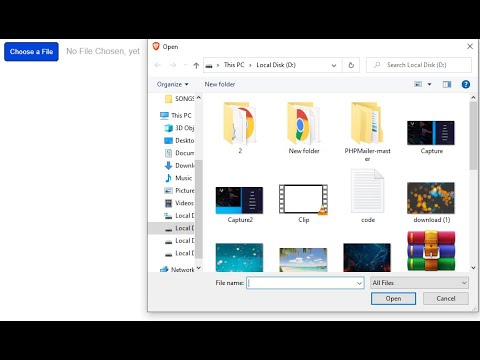Image resolution: width=480 pixels, height=360 pixels.
Task: Expand the File name dropdown arrow
Action: click(x=359, y=283)
